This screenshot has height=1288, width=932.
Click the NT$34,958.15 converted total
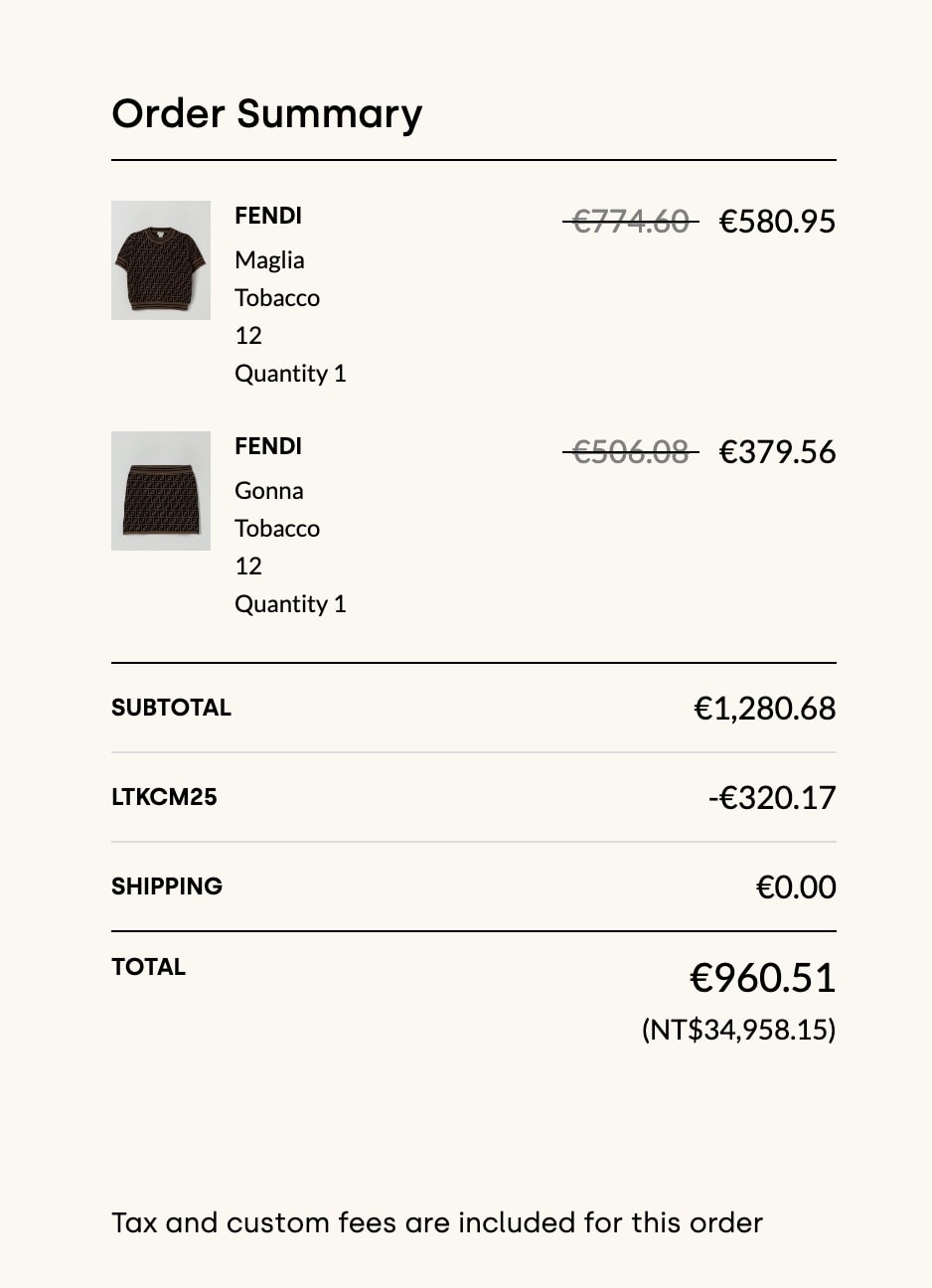point(739,1030)
